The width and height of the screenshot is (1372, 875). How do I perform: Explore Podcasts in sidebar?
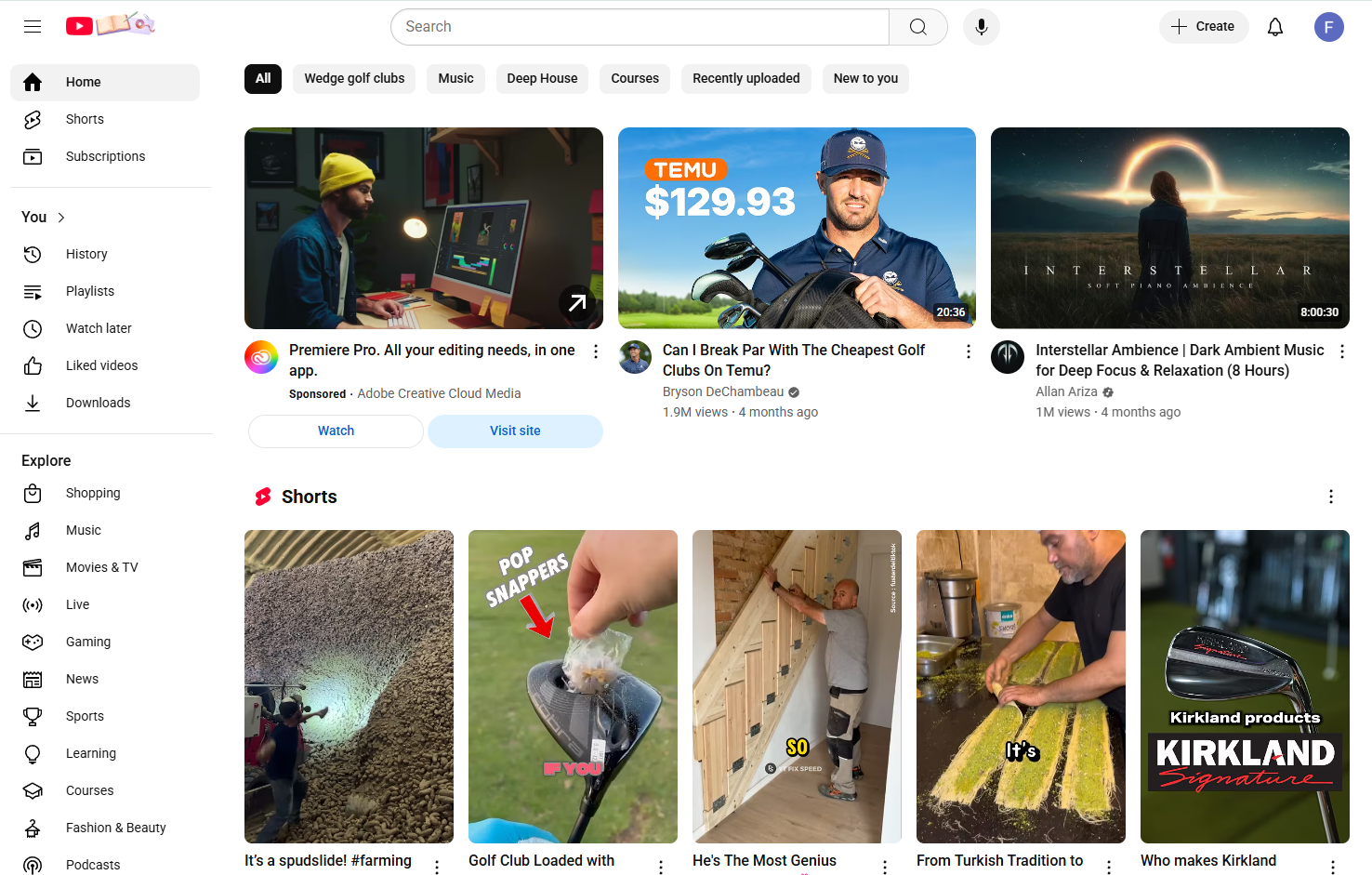point(105,865)
